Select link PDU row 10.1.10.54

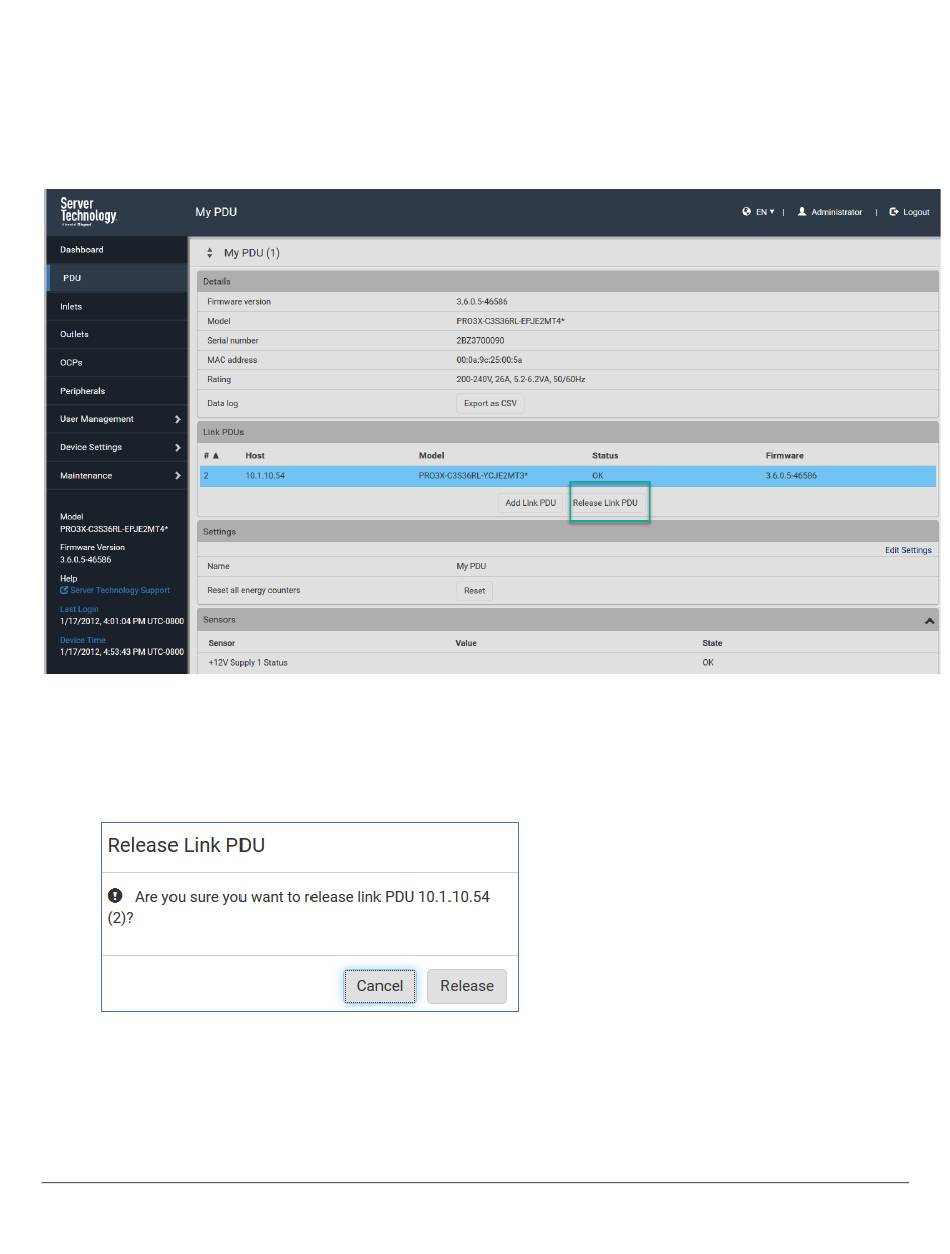[568, 475]
